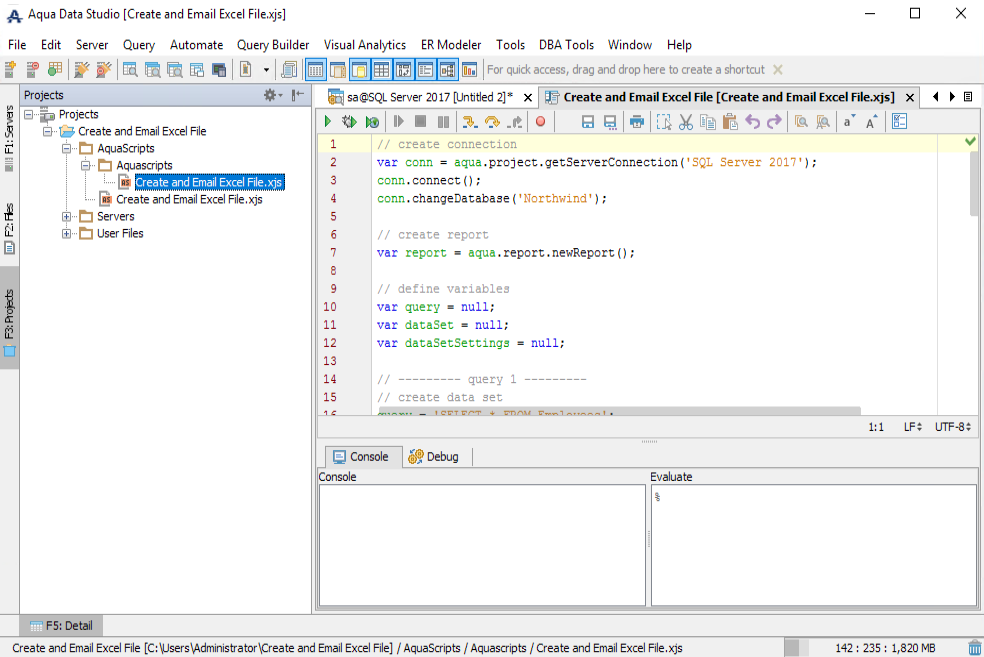
Task: Toggle the F1: Servers side panel
Action: [9, 138]
